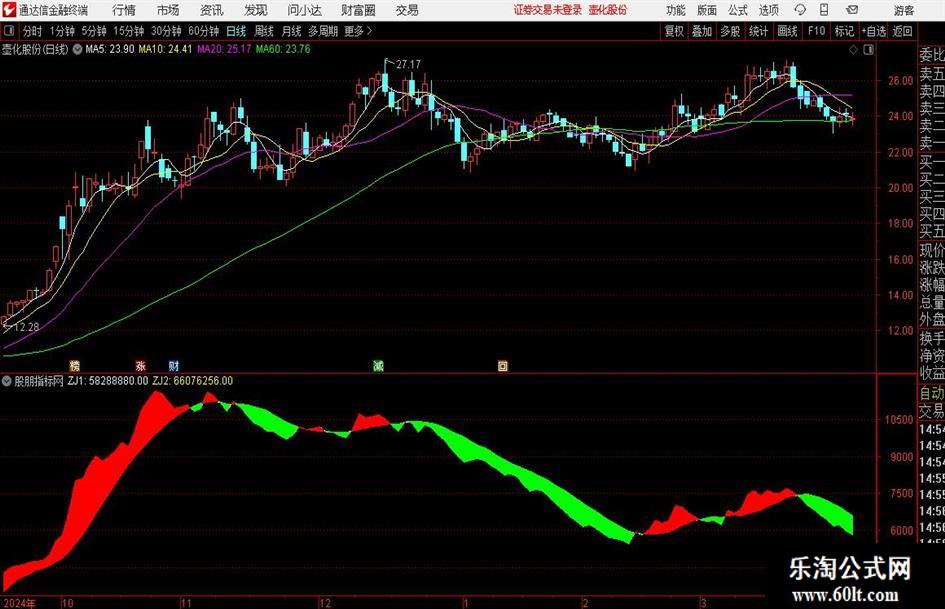The image size is (945, 609).
Task: Switch to 60分钟 period tab
Action: point(203,31)
